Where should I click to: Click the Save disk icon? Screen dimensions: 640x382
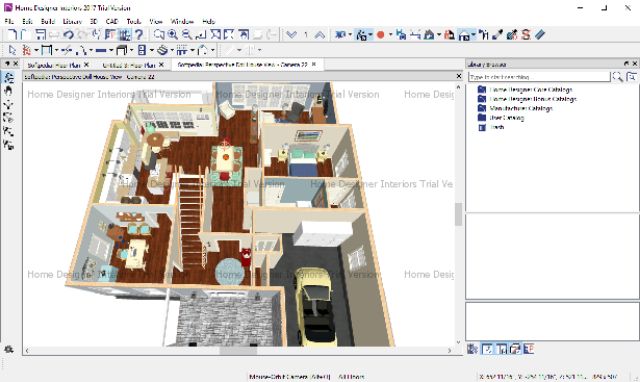pos(40,35)
